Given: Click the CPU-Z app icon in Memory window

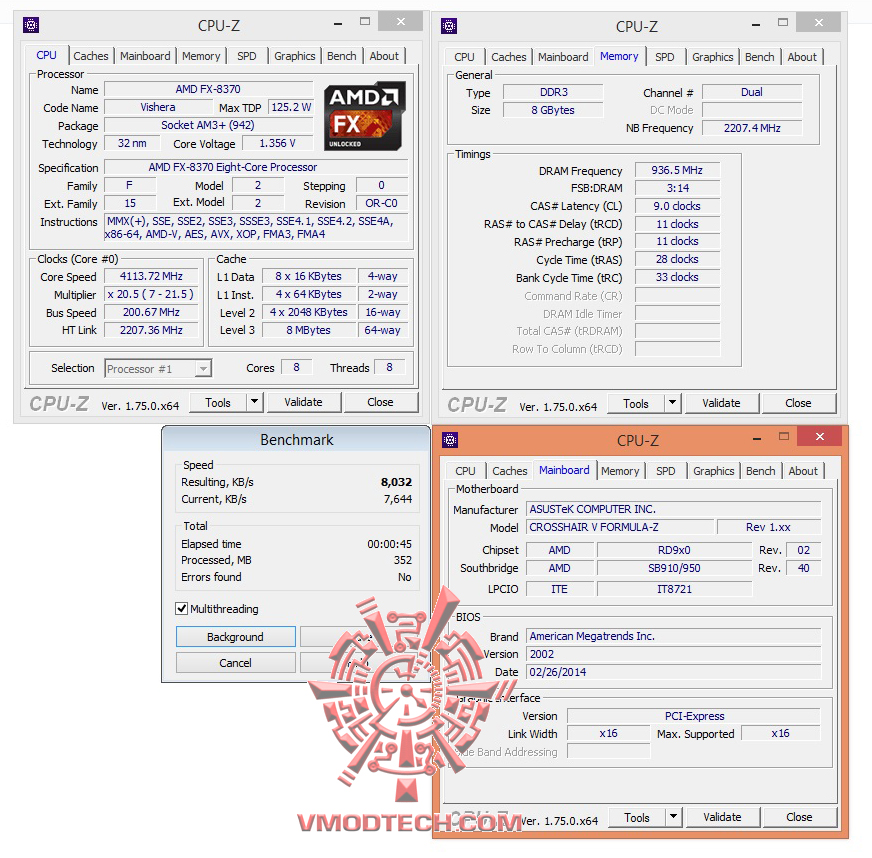Looking at the screenshot, I should coord(449,26).
